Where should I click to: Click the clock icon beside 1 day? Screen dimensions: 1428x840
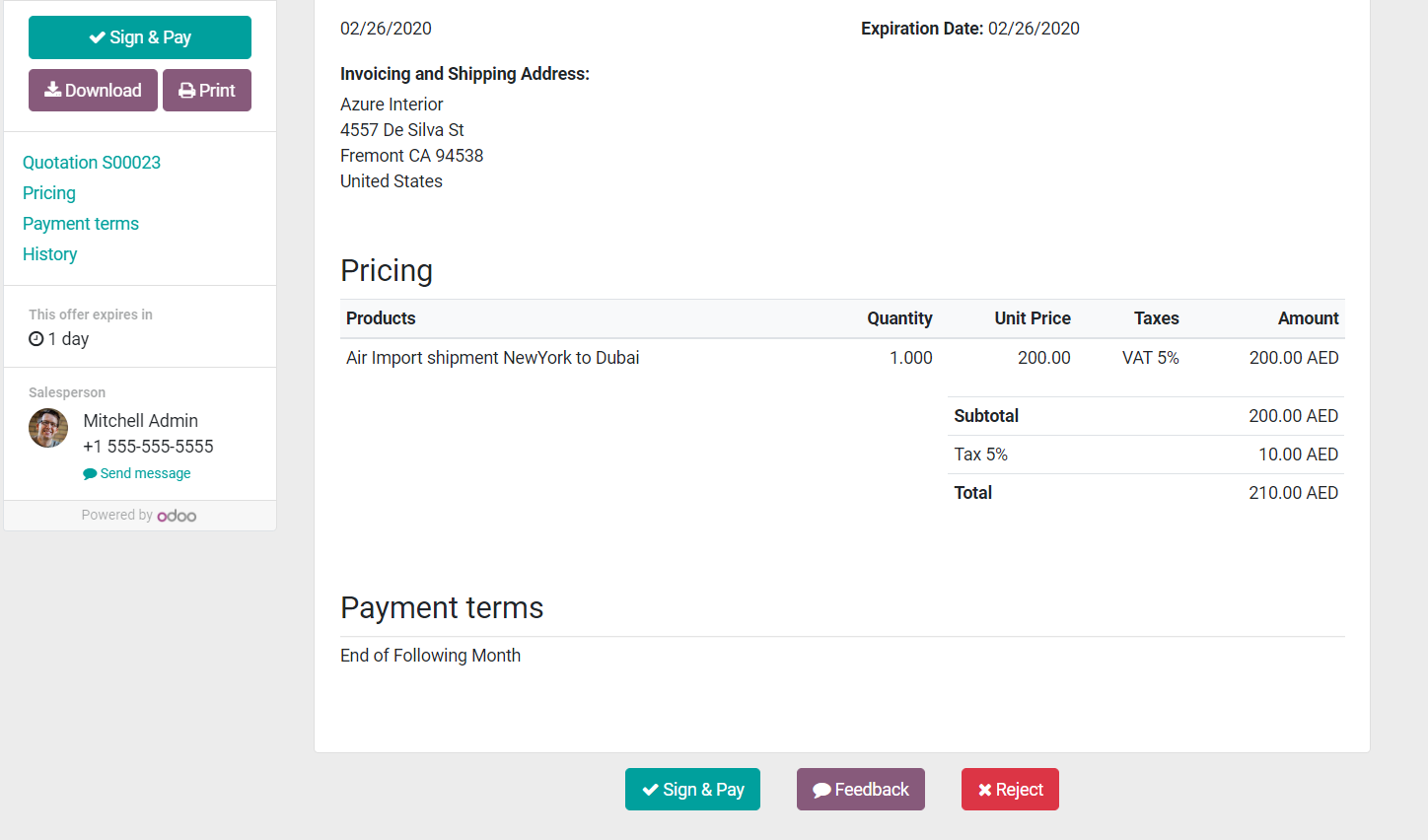pyautogui.click(x=36, y=339)
